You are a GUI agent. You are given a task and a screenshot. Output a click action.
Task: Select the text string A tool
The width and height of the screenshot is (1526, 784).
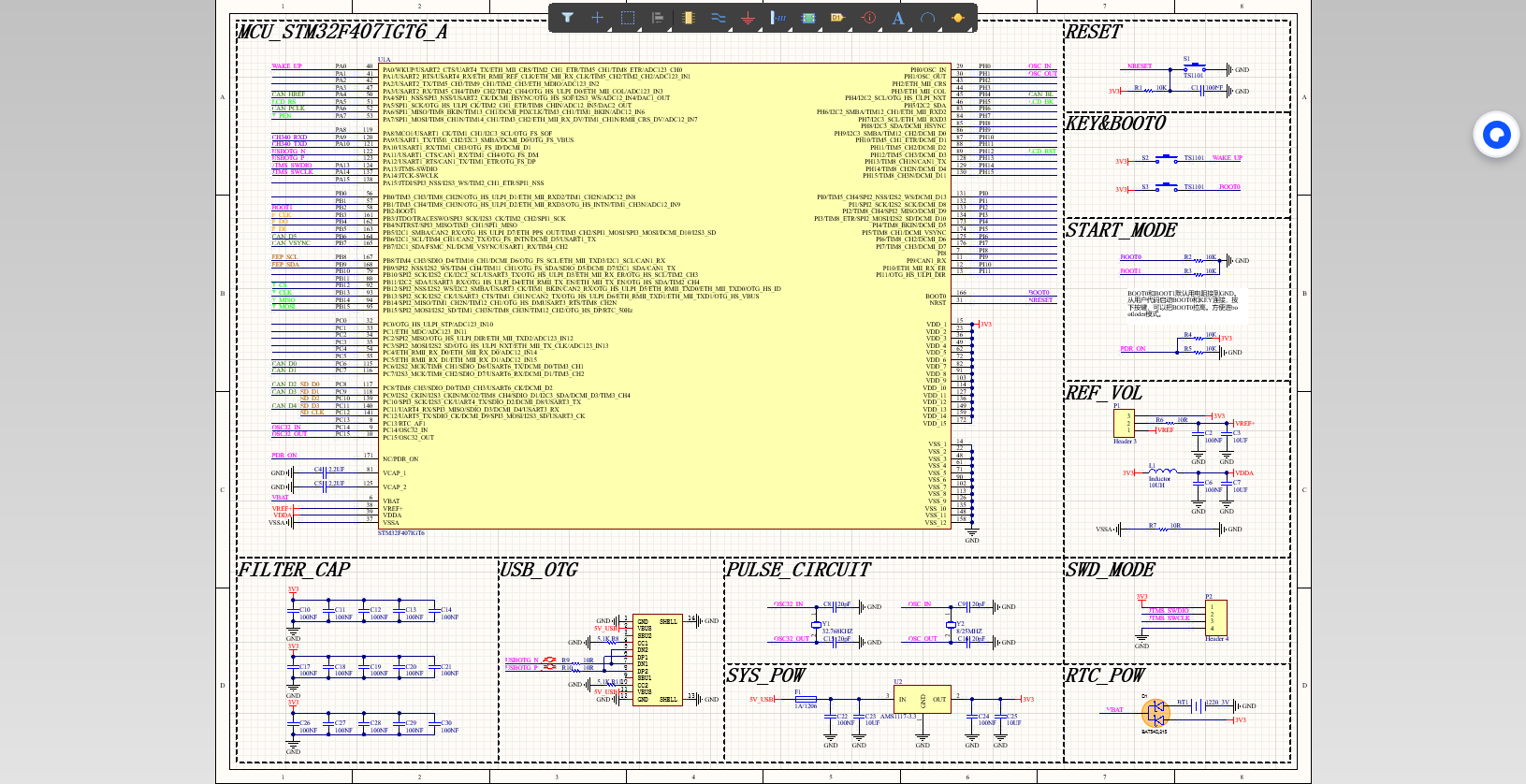[898, 18]
